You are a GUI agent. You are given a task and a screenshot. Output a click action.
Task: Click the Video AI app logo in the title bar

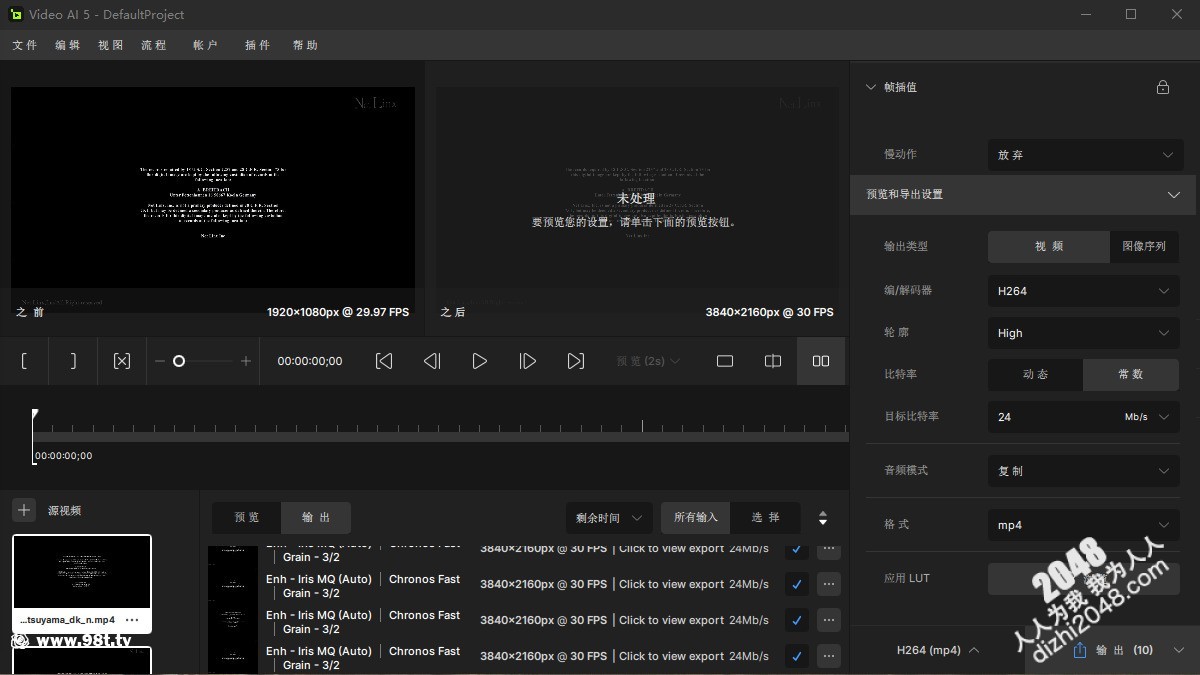coord(16,14)
